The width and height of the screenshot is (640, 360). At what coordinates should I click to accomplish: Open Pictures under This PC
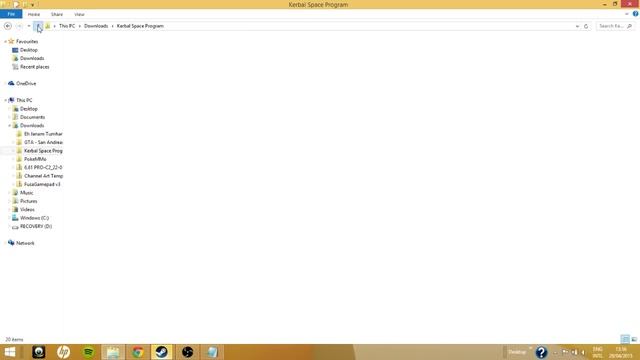click(x=29, y=201)
